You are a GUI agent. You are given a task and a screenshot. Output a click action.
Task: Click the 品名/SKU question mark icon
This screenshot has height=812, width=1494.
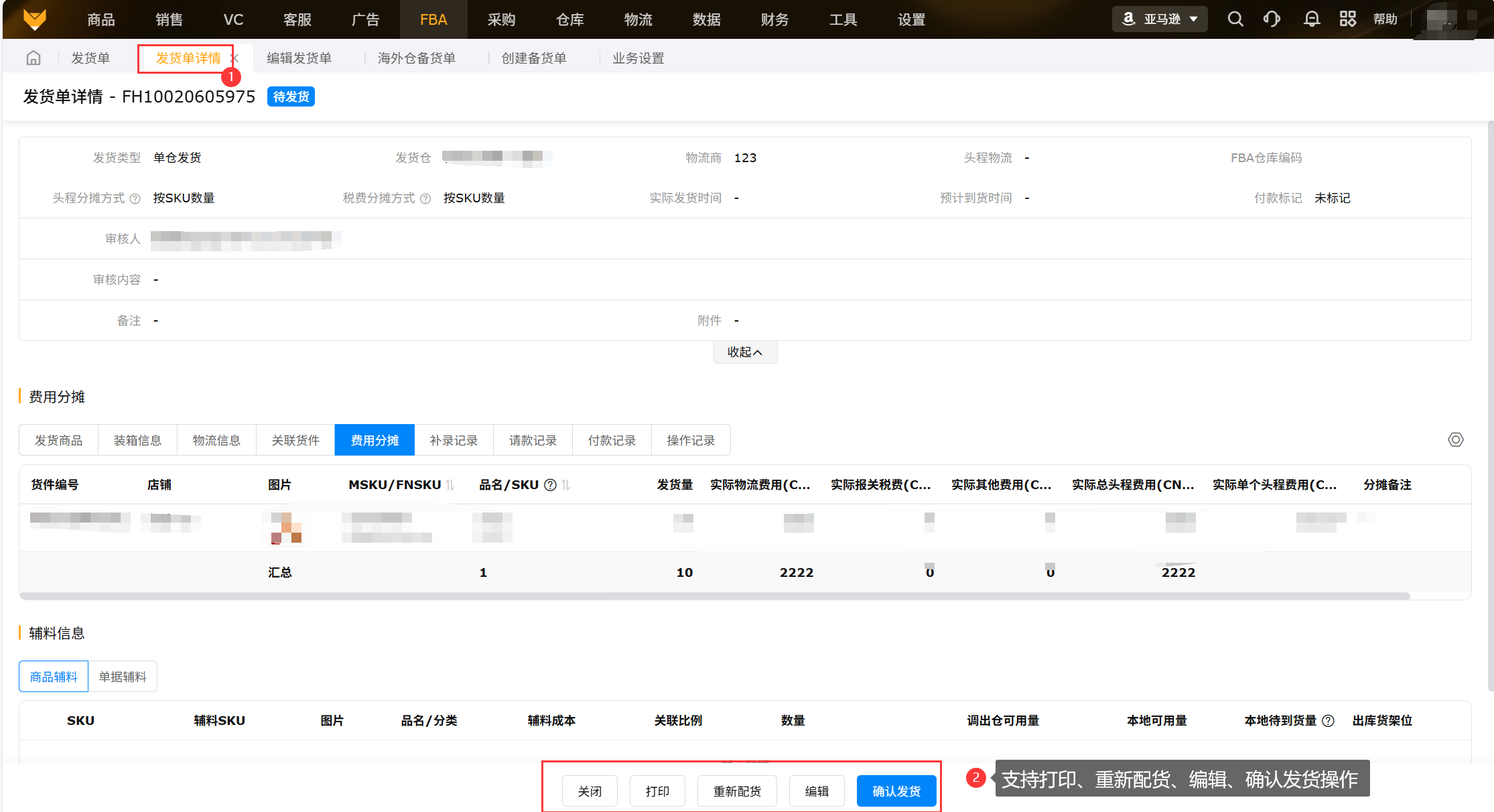(x=550, y=485)
